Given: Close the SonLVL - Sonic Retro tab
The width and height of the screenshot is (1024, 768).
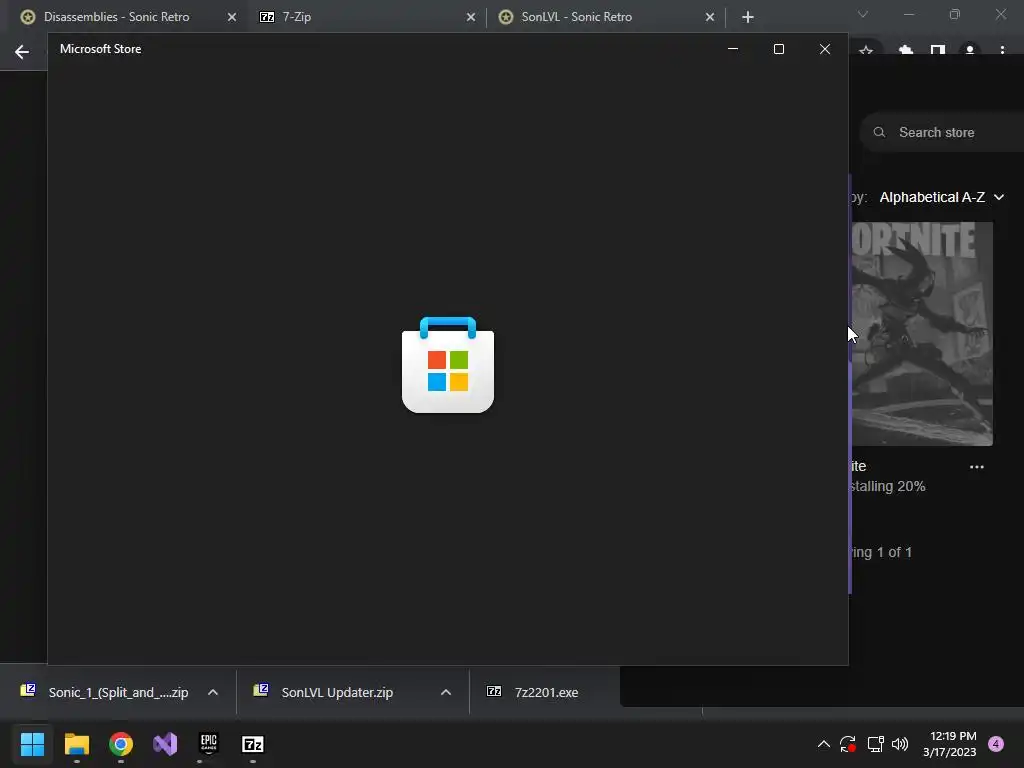Looking at the screenshot, I should tap(710, 17).
